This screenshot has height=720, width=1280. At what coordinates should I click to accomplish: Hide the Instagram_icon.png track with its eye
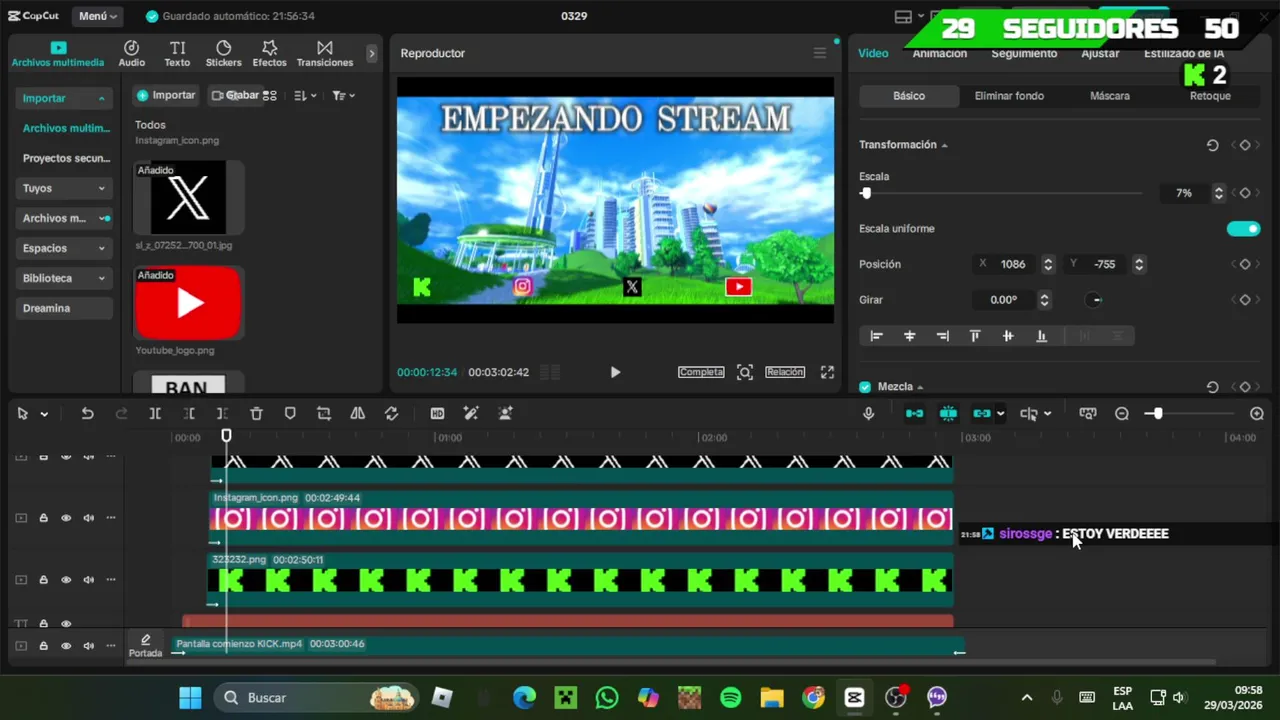pos(66,518)
